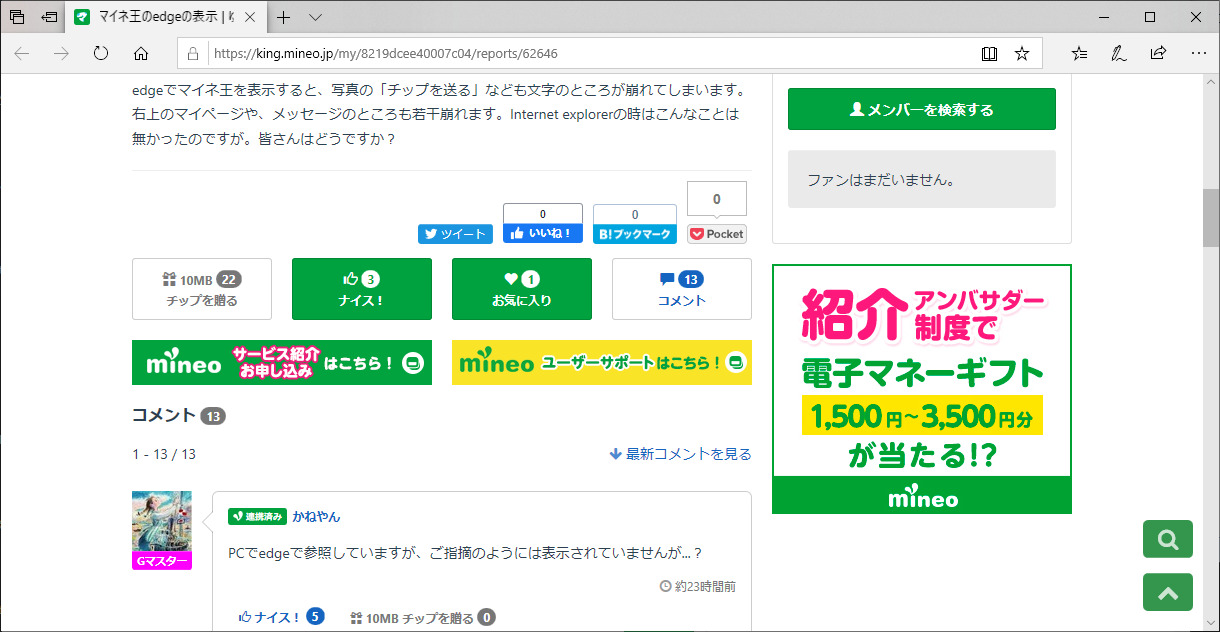Click the green search magnifier floating button

[x=1168, y=539]
